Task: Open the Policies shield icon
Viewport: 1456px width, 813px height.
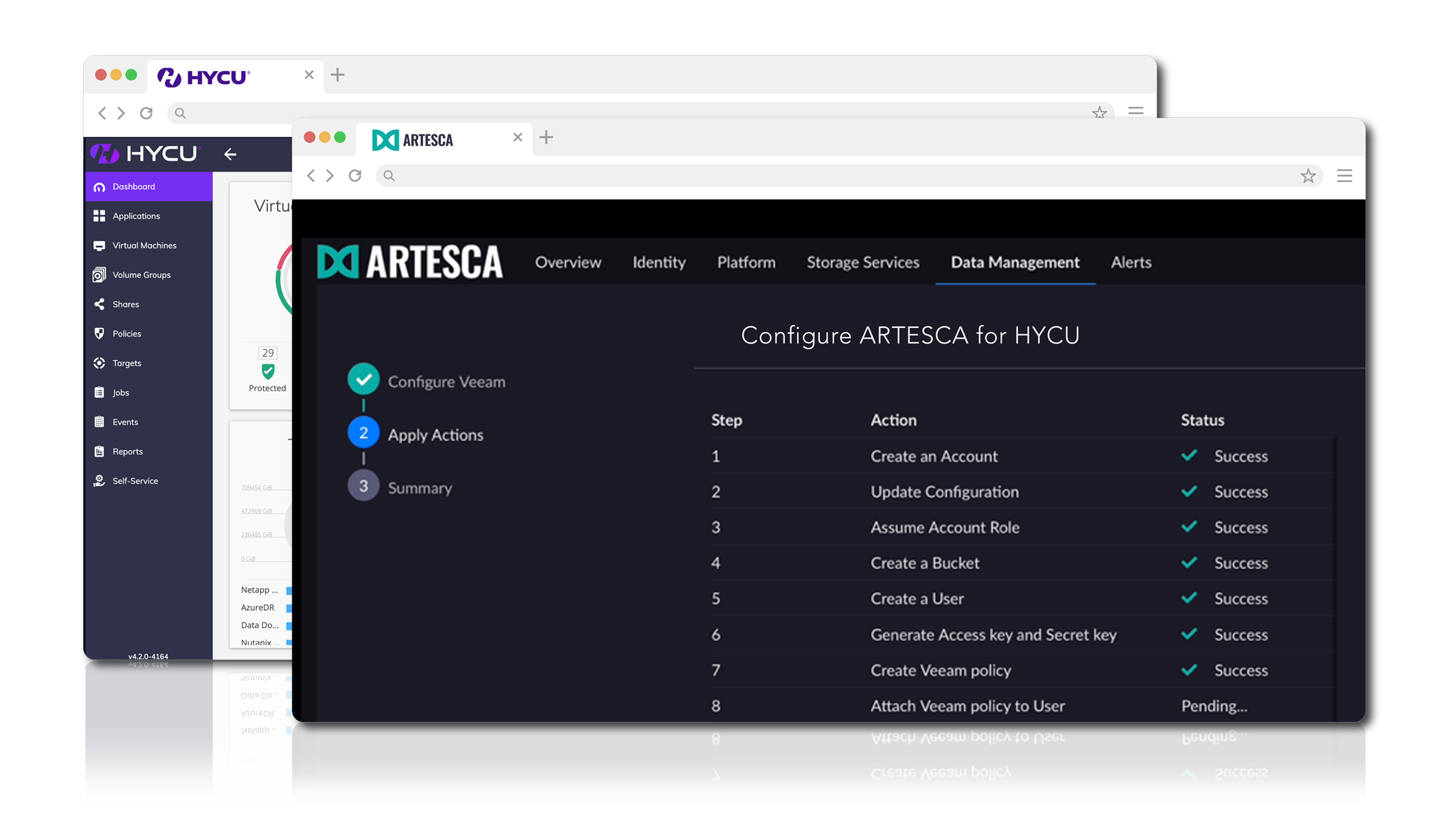Action: [x=100, y=334]
